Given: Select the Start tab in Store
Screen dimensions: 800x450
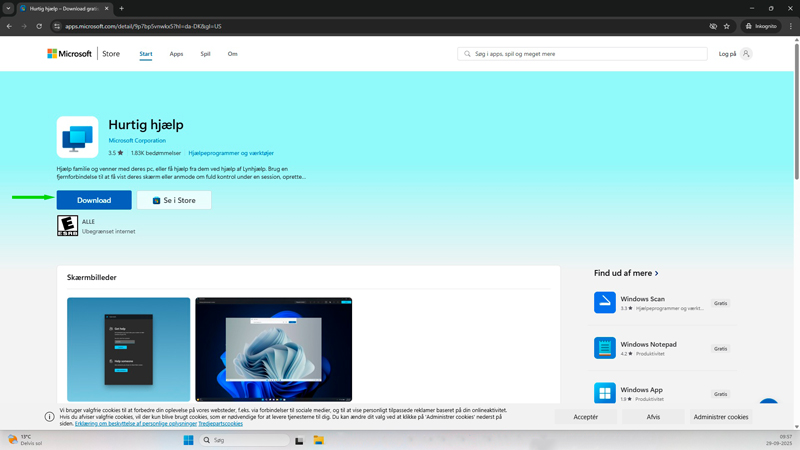Looking at the screenshot, I should pyautogui.click(x=146, y=54).
